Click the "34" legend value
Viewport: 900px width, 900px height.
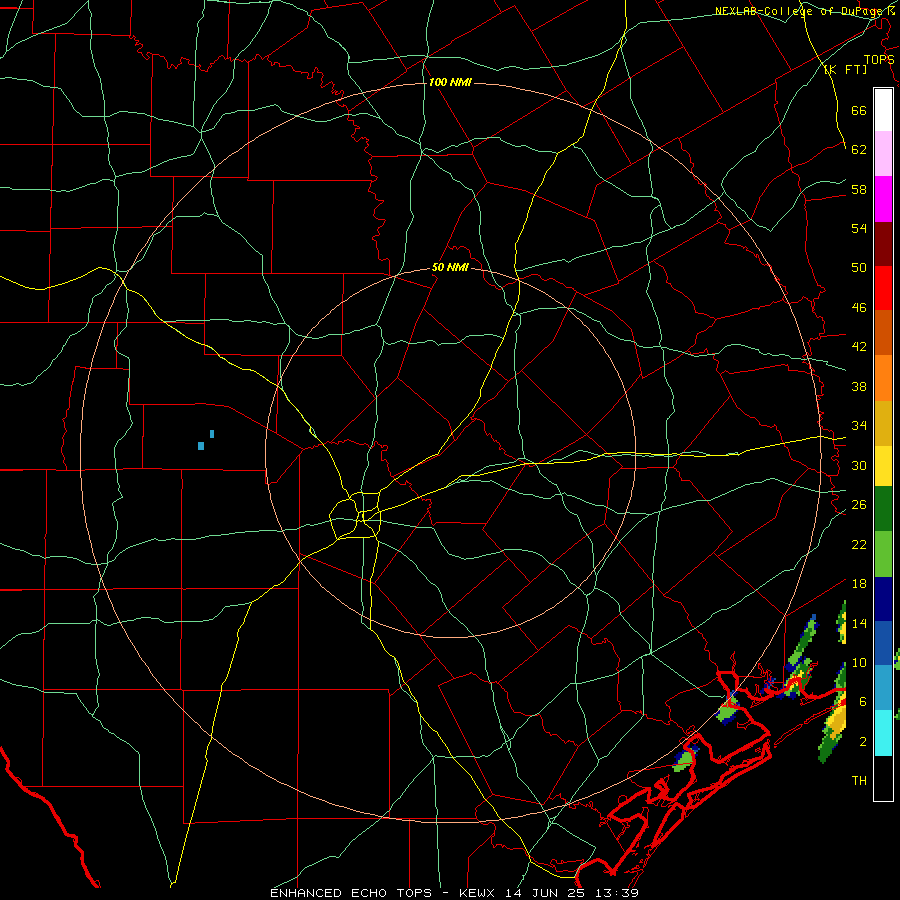coord(859,426)
